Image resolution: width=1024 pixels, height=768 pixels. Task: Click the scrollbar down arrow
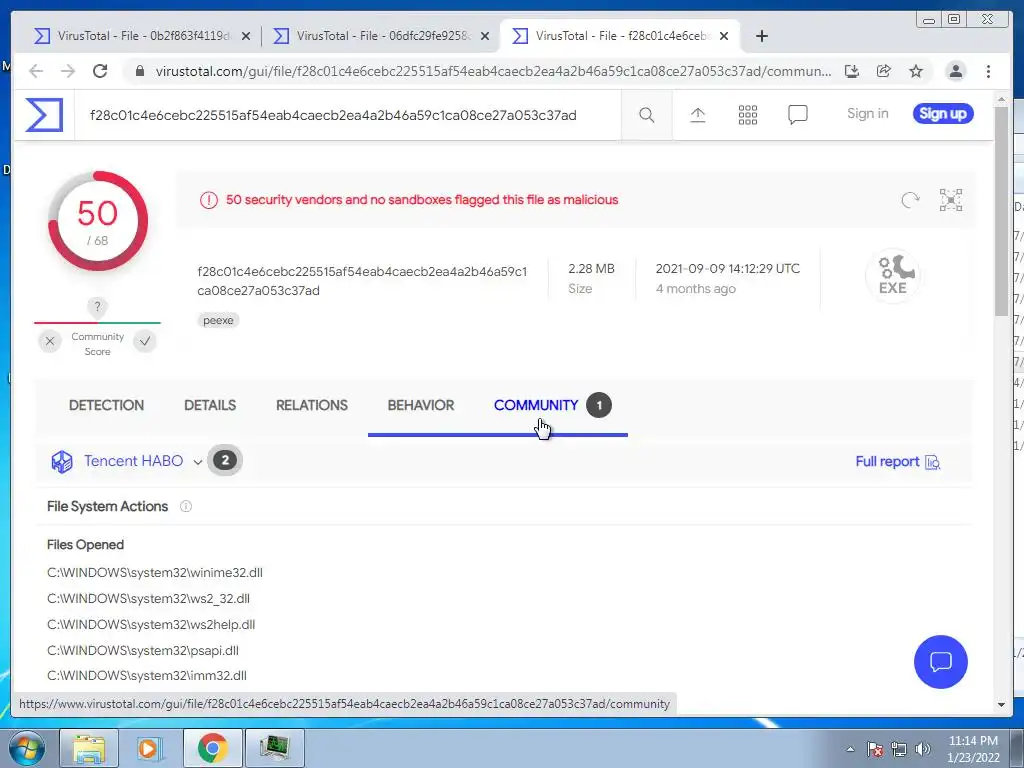(1001, 705)
